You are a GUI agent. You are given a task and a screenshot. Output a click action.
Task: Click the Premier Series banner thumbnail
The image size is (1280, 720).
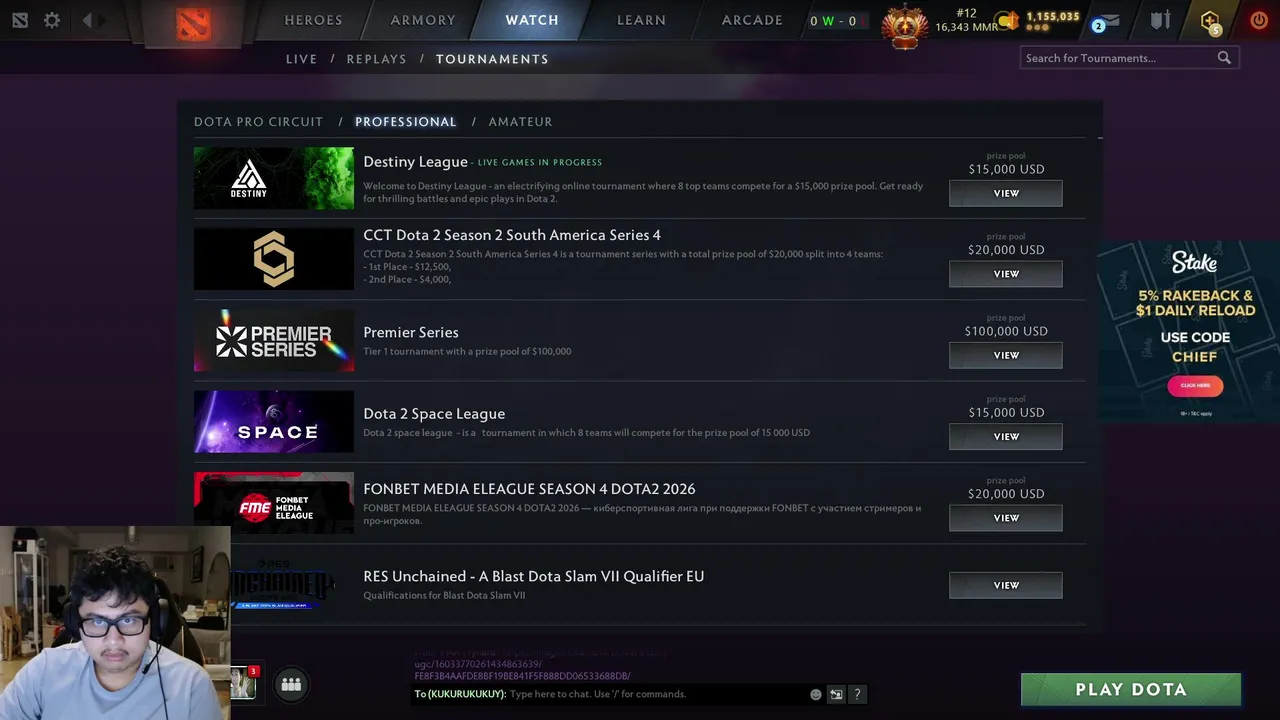(274, 340)
